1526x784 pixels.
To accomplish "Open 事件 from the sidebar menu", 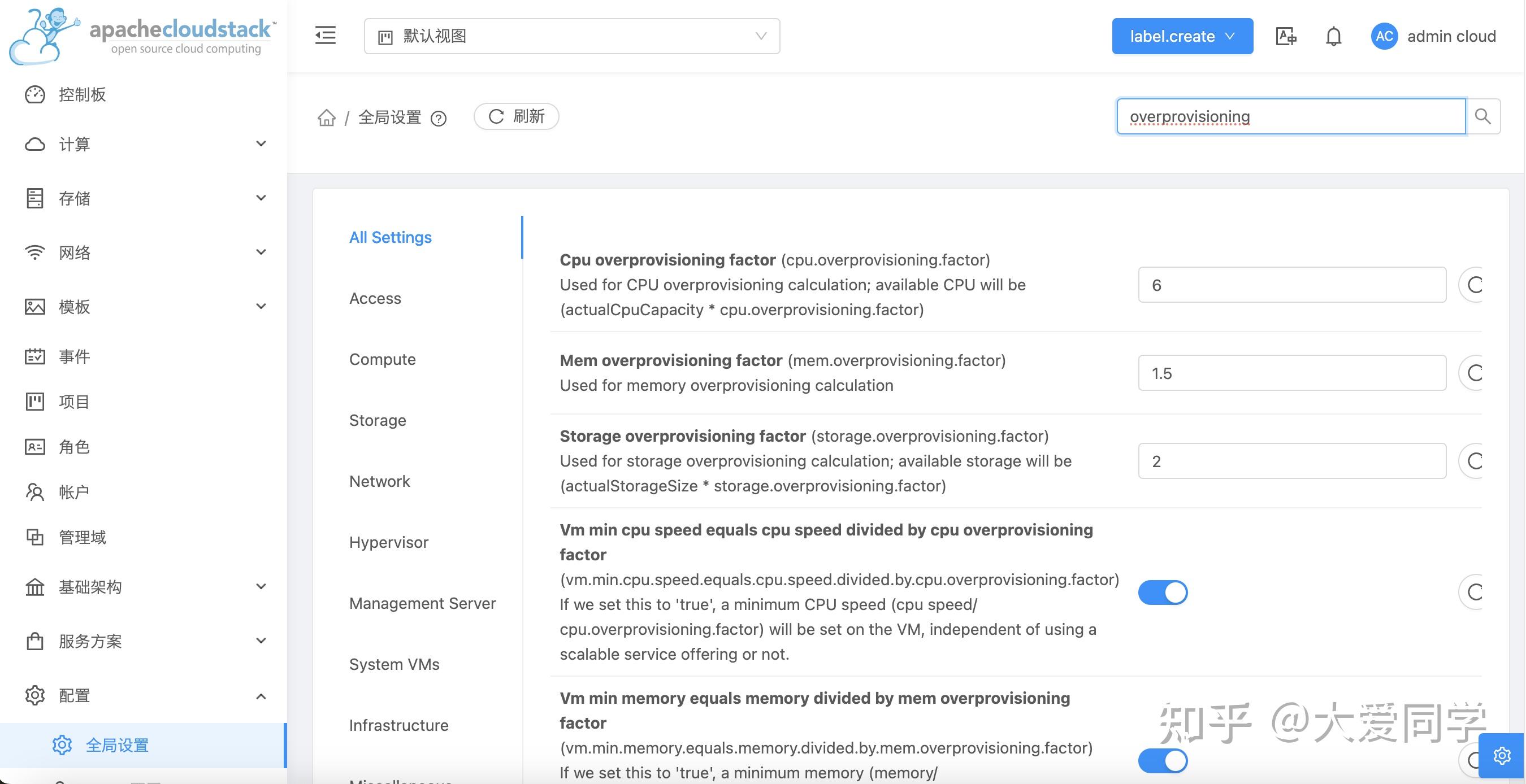I will pos(73,356).
